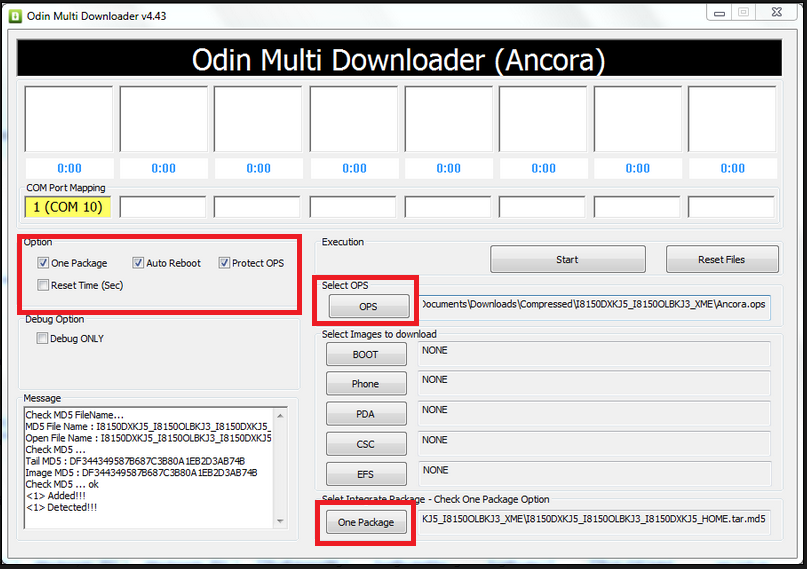The image size is (807, 569).
Task: Click the Ancora.ops path field
Action: (x=594, y=307)
